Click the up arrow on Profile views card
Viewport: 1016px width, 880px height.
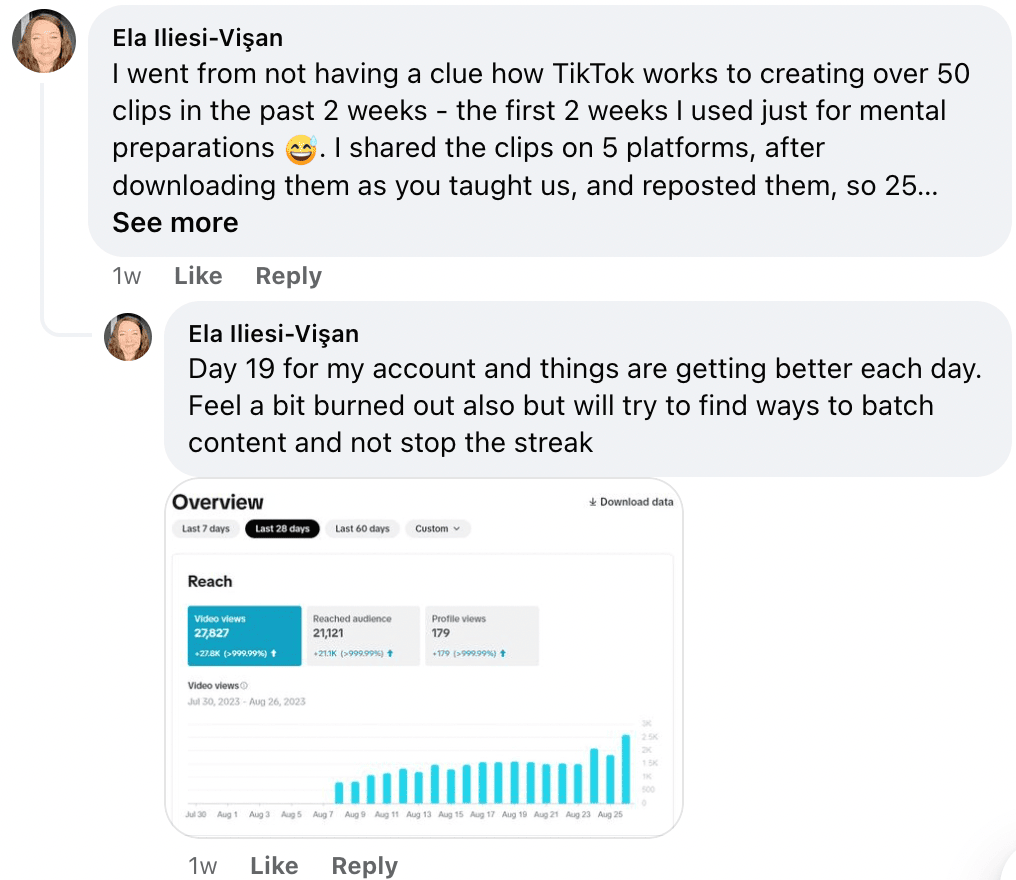point(503,653)
